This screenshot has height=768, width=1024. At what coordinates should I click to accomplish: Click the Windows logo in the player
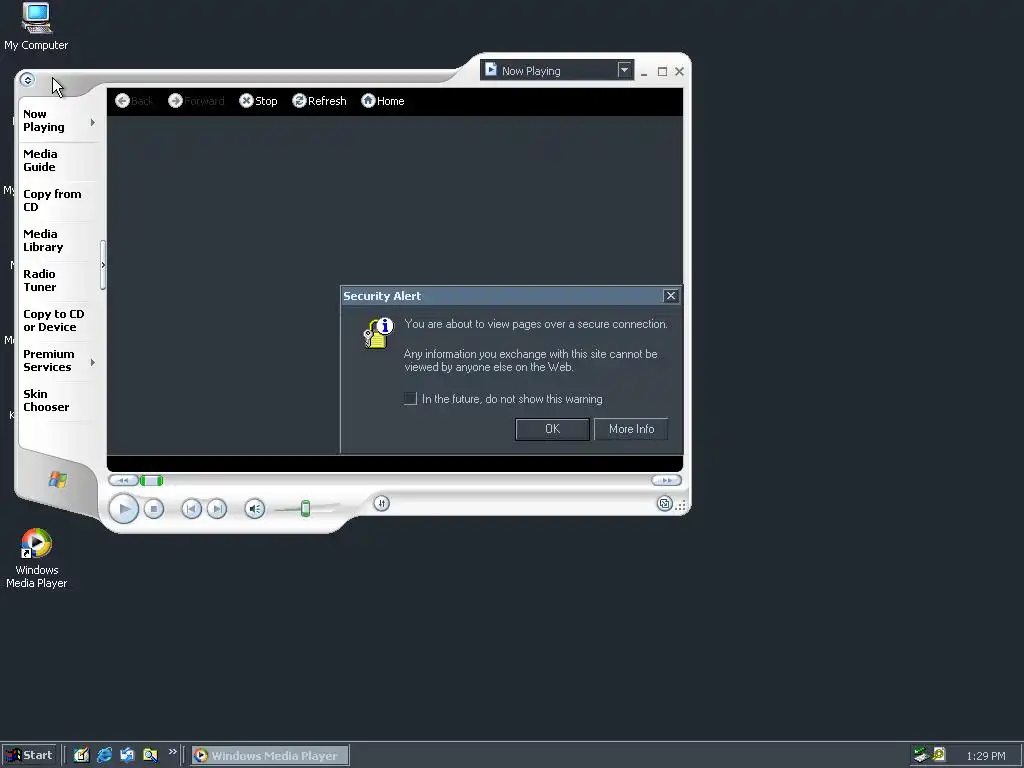(x=57, y=479)
